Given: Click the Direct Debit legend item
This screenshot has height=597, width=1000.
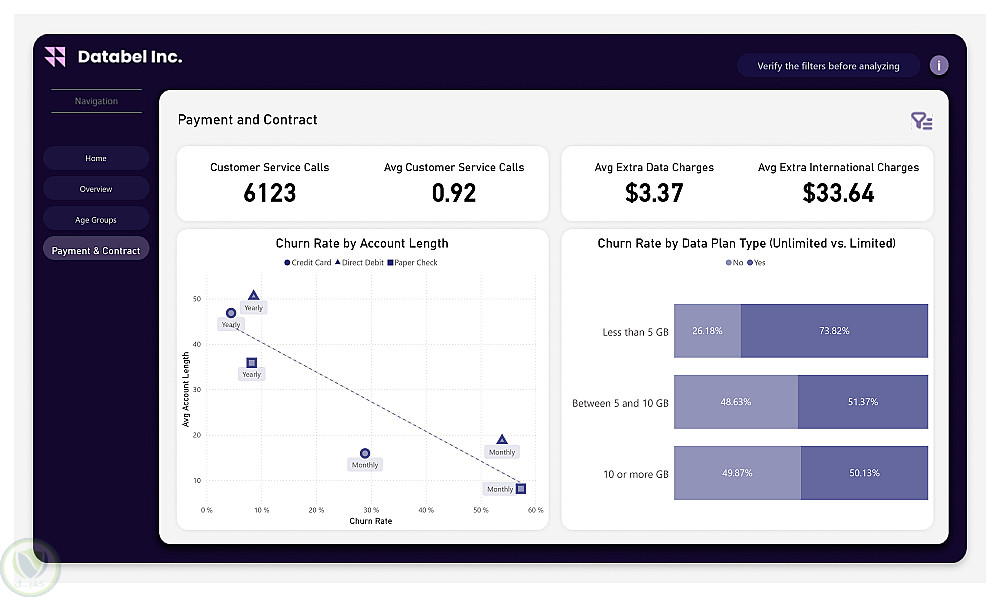Looking at the screenshot, I should coord(359,262).
